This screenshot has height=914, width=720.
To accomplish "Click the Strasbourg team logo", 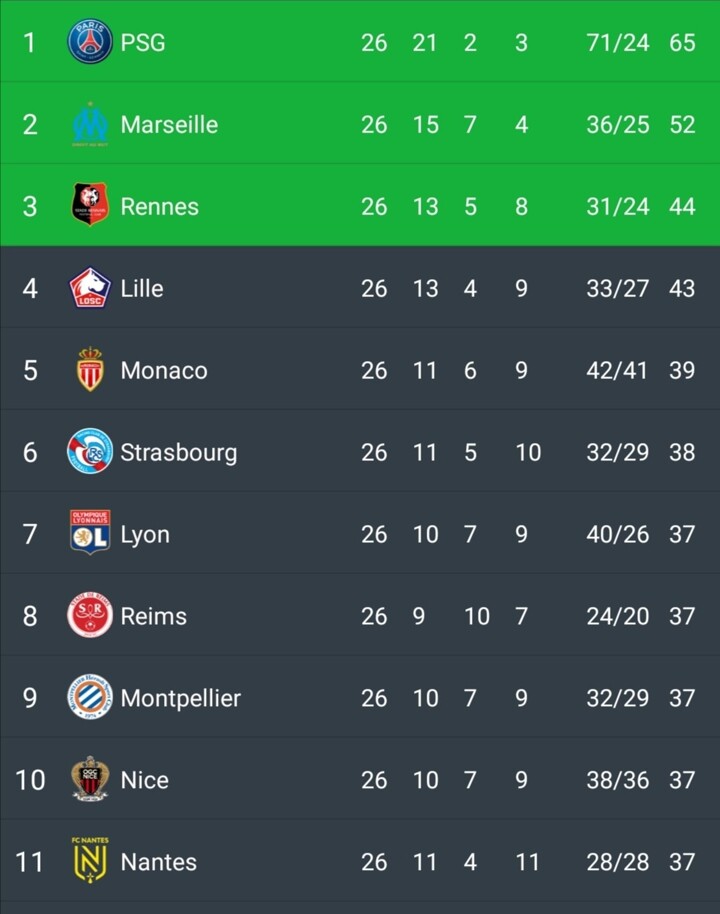I will click(x=90, y=452).
